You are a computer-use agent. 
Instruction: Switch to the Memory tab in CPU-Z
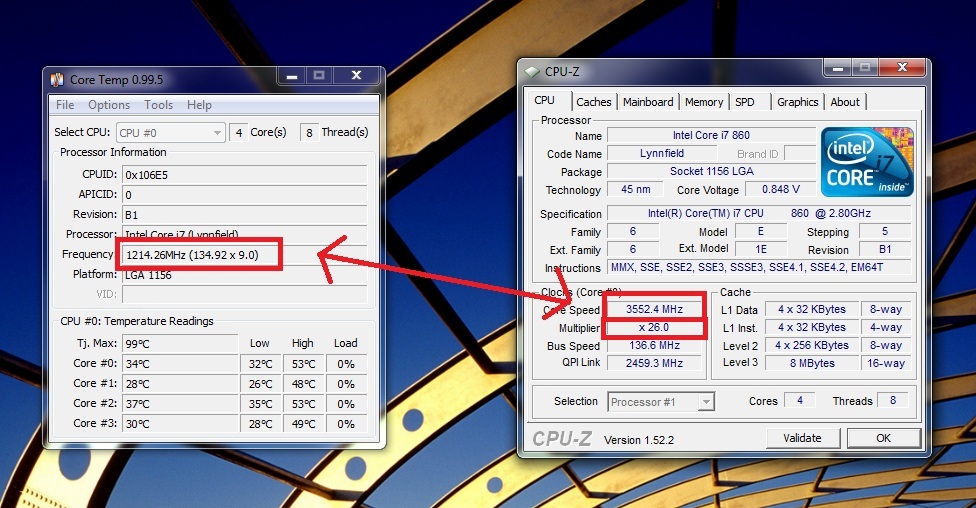704,102
